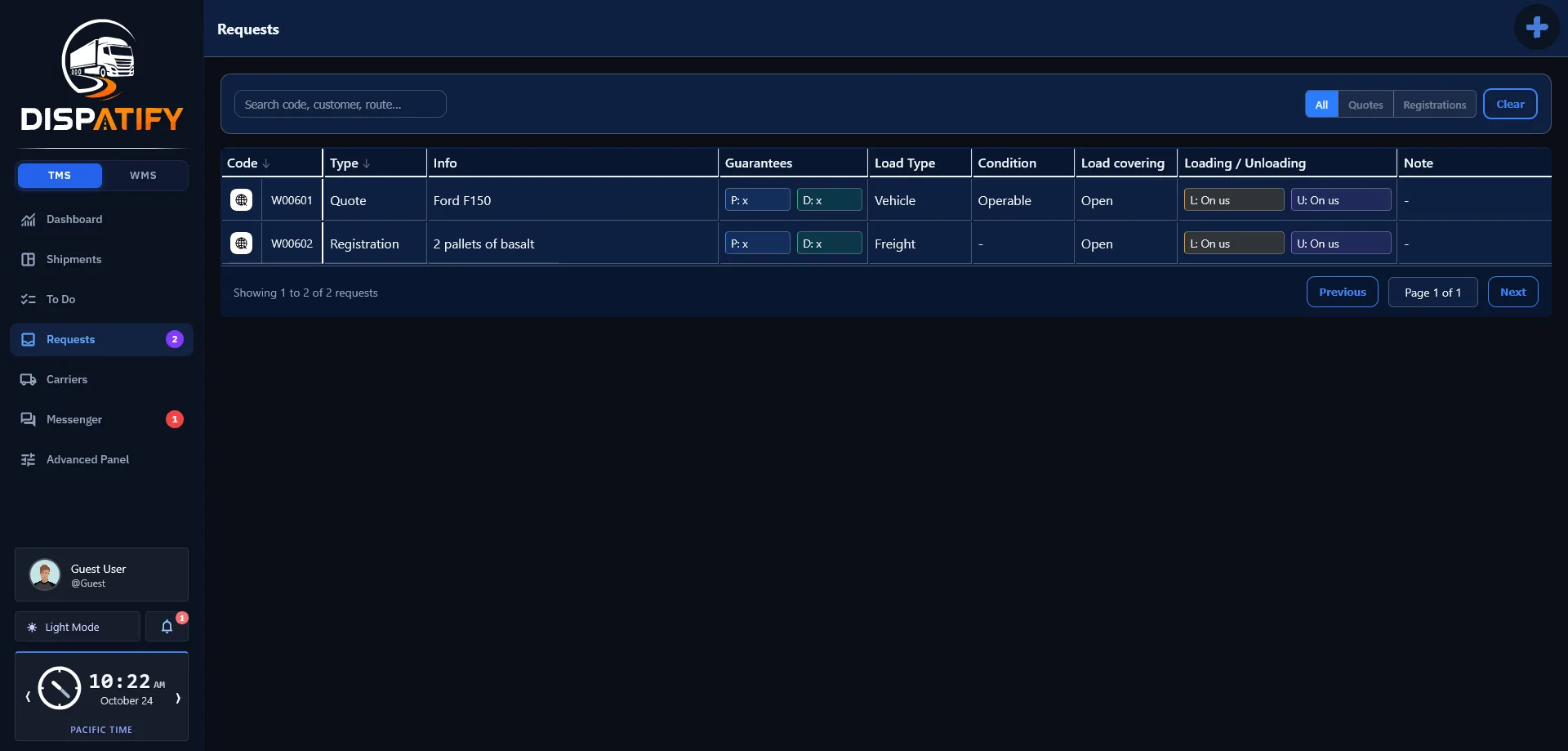Click the Dispatify truck logo
This screenshot has height=751, width=1568.
pyautogui.click(x=101, y=75)
